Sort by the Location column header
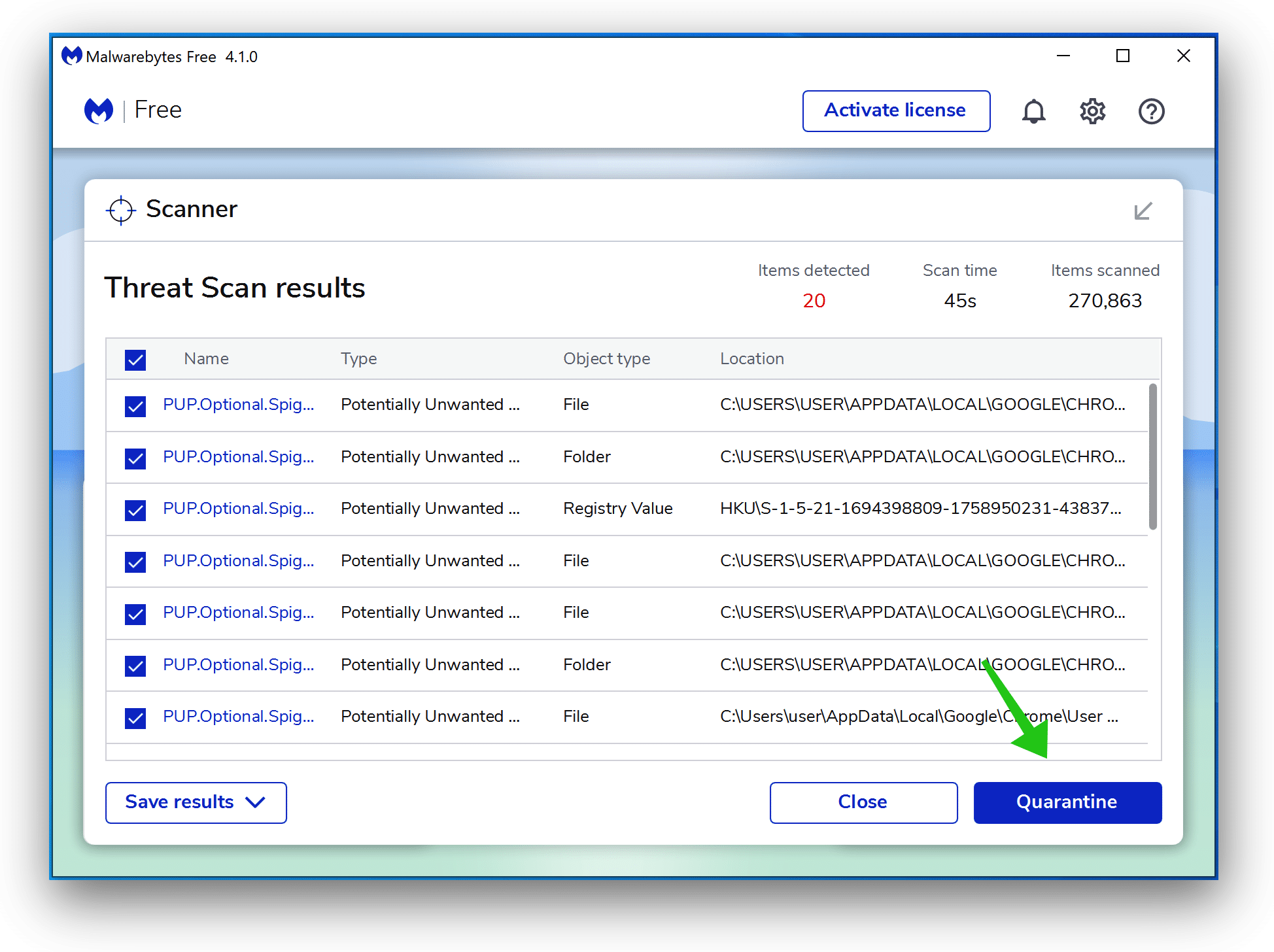This screenshot has height=952, width=1274. [751, 359]
